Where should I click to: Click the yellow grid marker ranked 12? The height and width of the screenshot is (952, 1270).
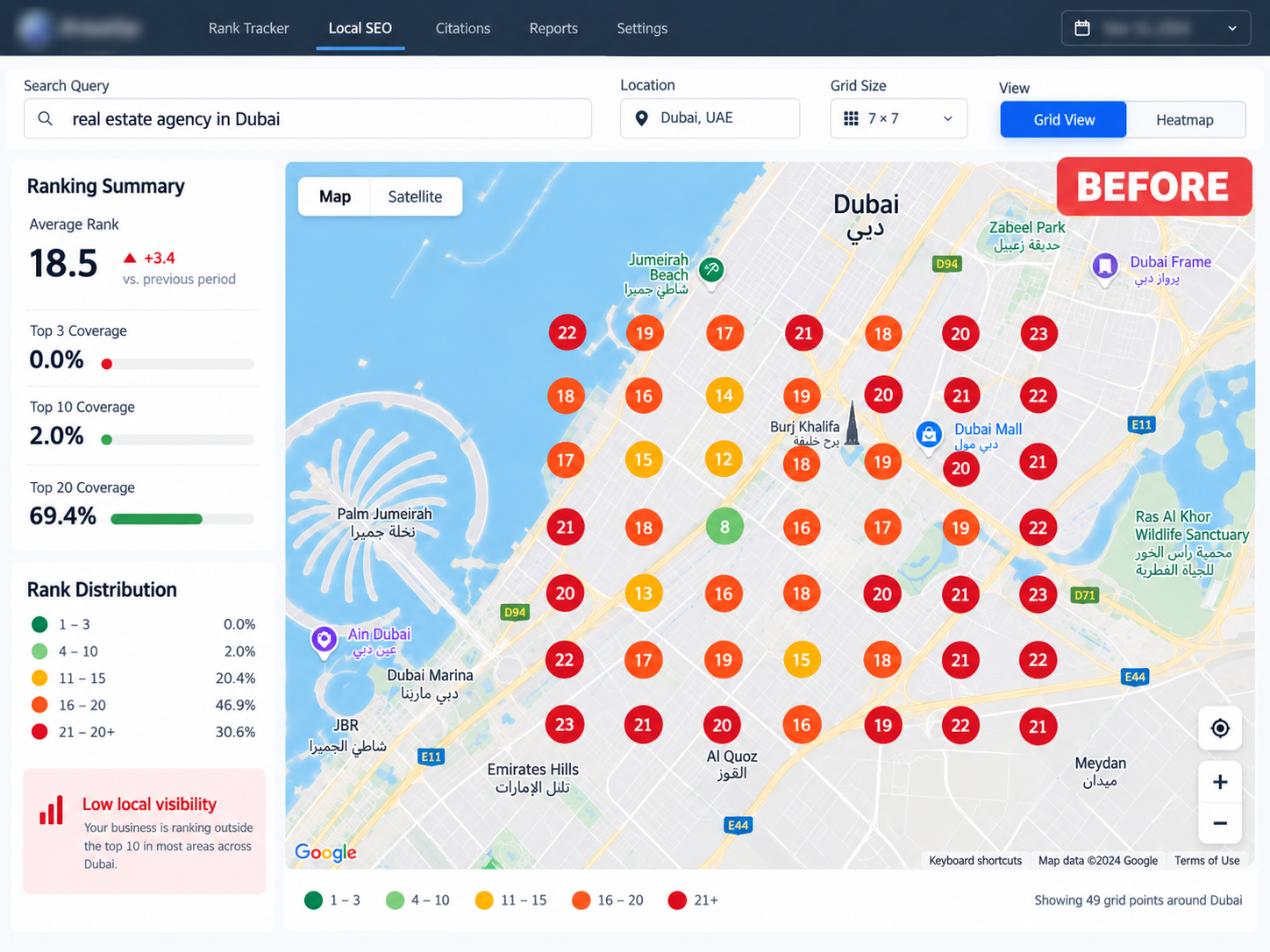click(x=724, y=459)
